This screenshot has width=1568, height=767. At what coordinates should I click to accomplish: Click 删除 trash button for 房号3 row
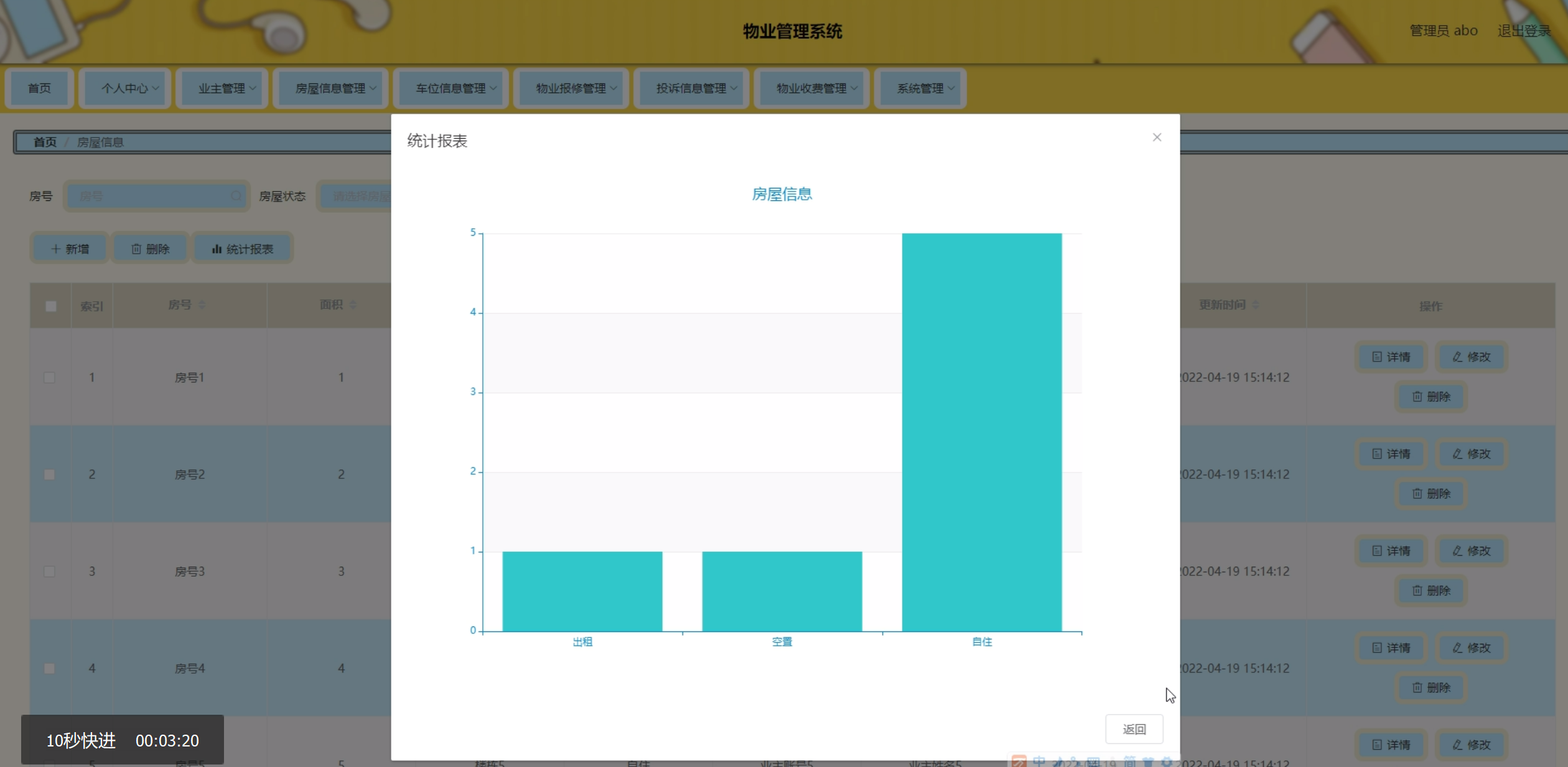click(1430, 590)
